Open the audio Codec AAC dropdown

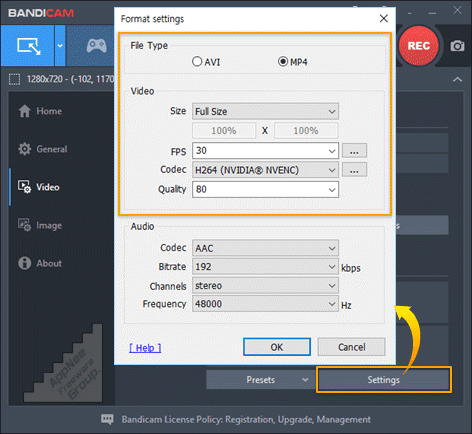click(265, 248)
